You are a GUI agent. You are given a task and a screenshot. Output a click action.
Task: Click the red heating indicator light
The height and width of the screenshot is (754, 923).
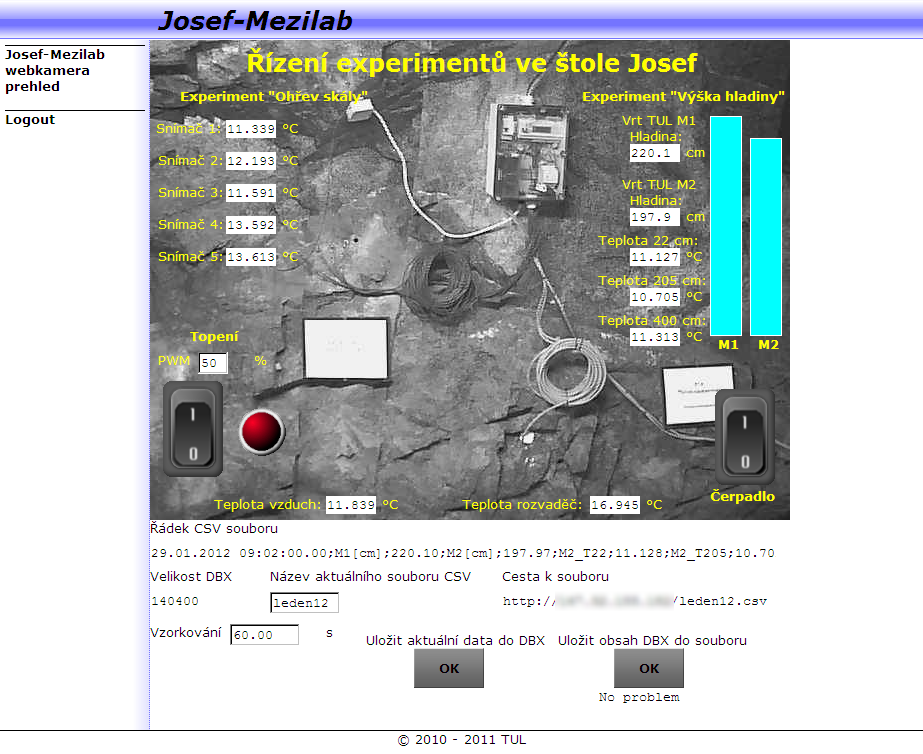262,431
